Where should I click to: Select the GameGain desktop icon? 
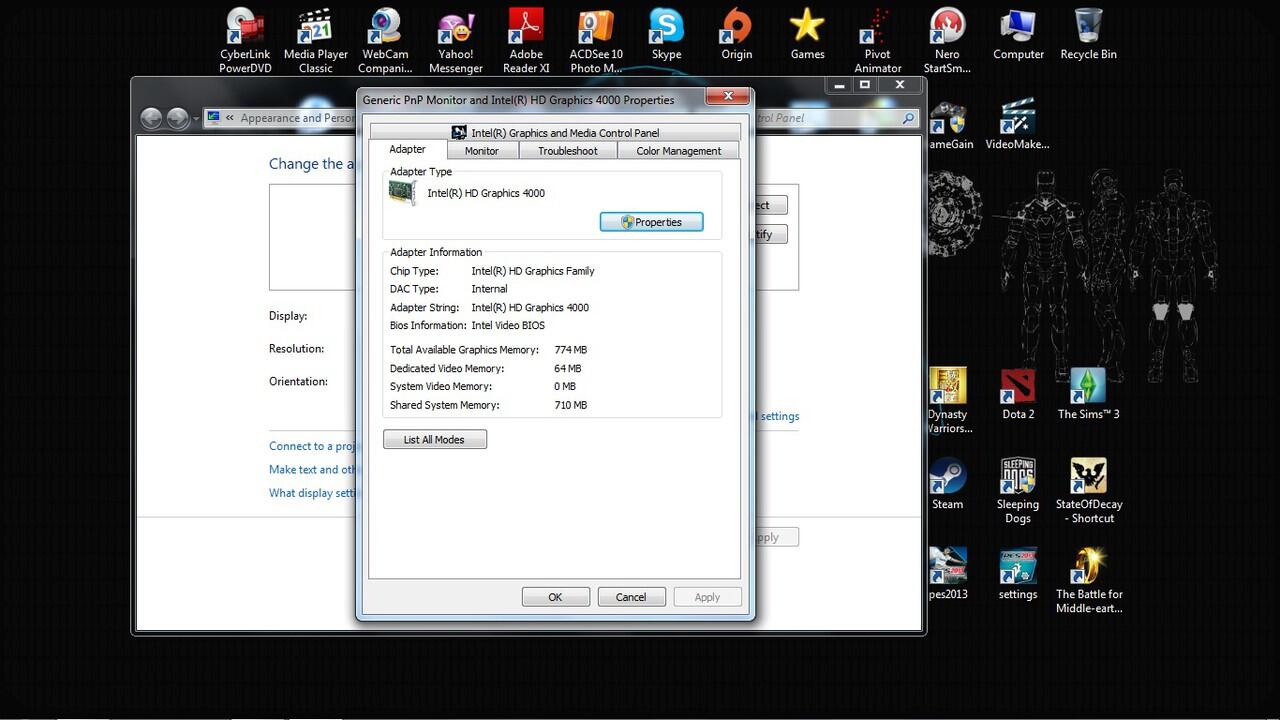[950, 124]
